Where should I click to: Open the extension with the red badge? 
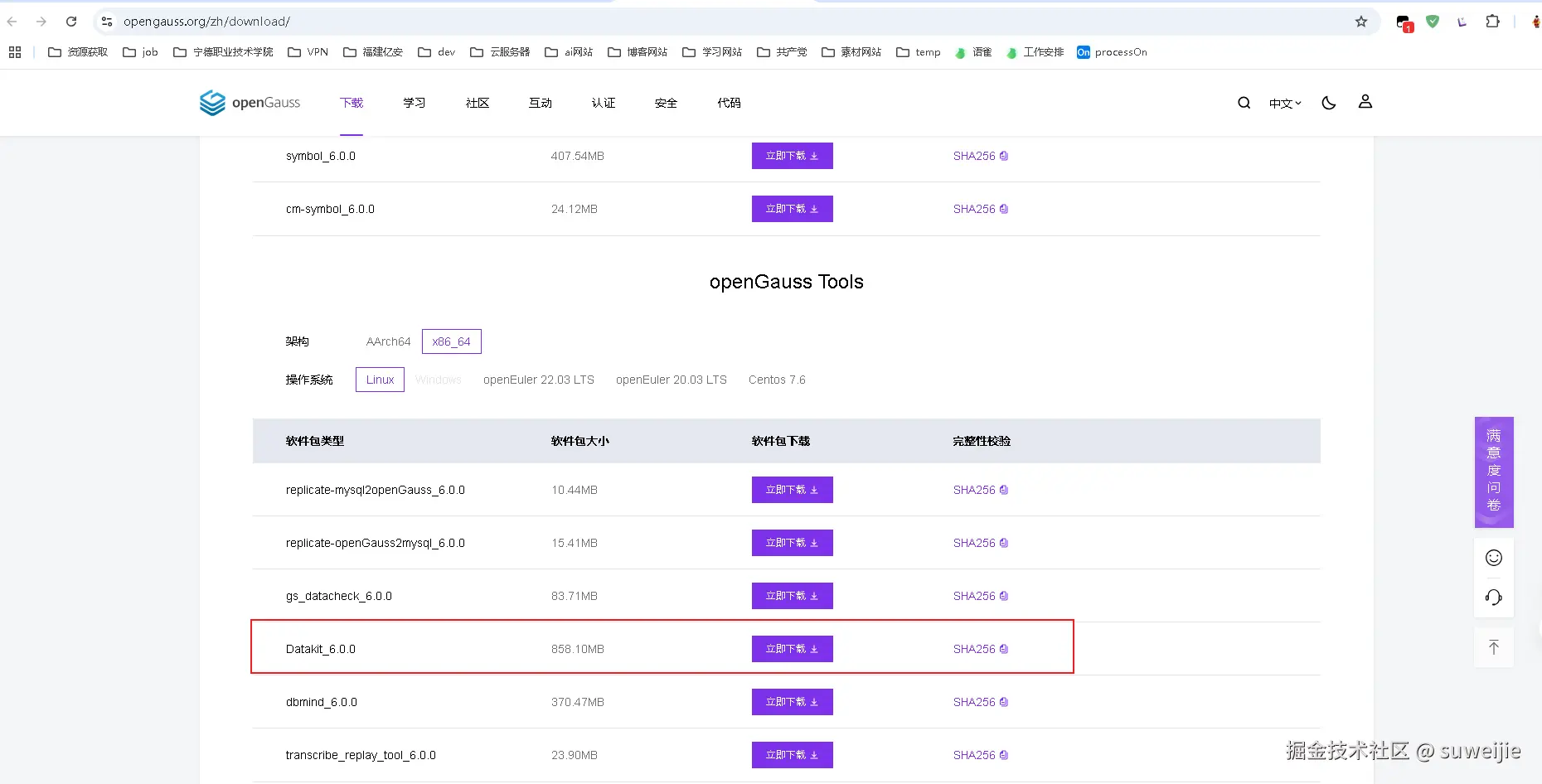1404,22
